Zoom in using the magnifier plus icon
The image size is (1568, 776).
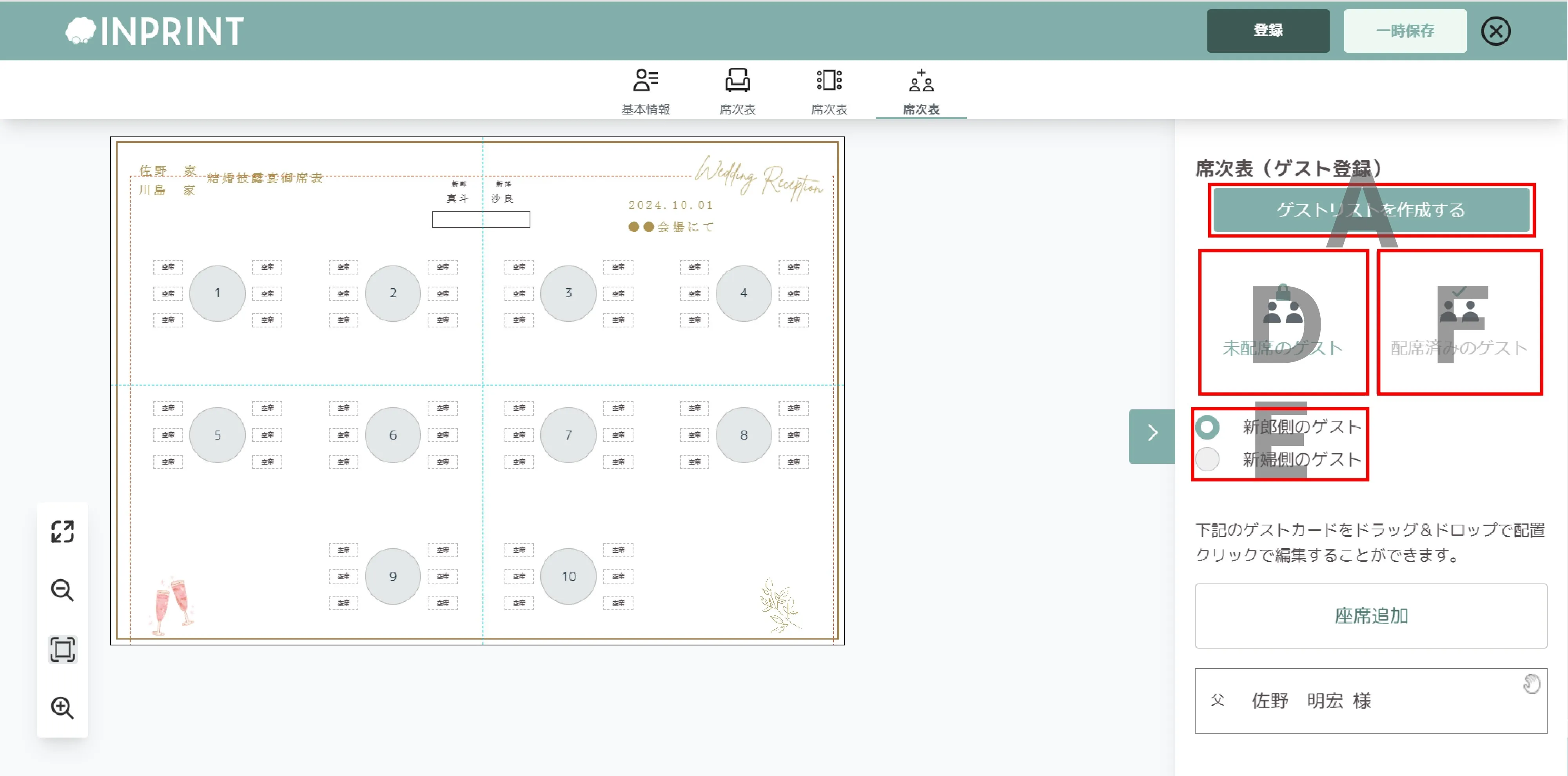[62, 708]
